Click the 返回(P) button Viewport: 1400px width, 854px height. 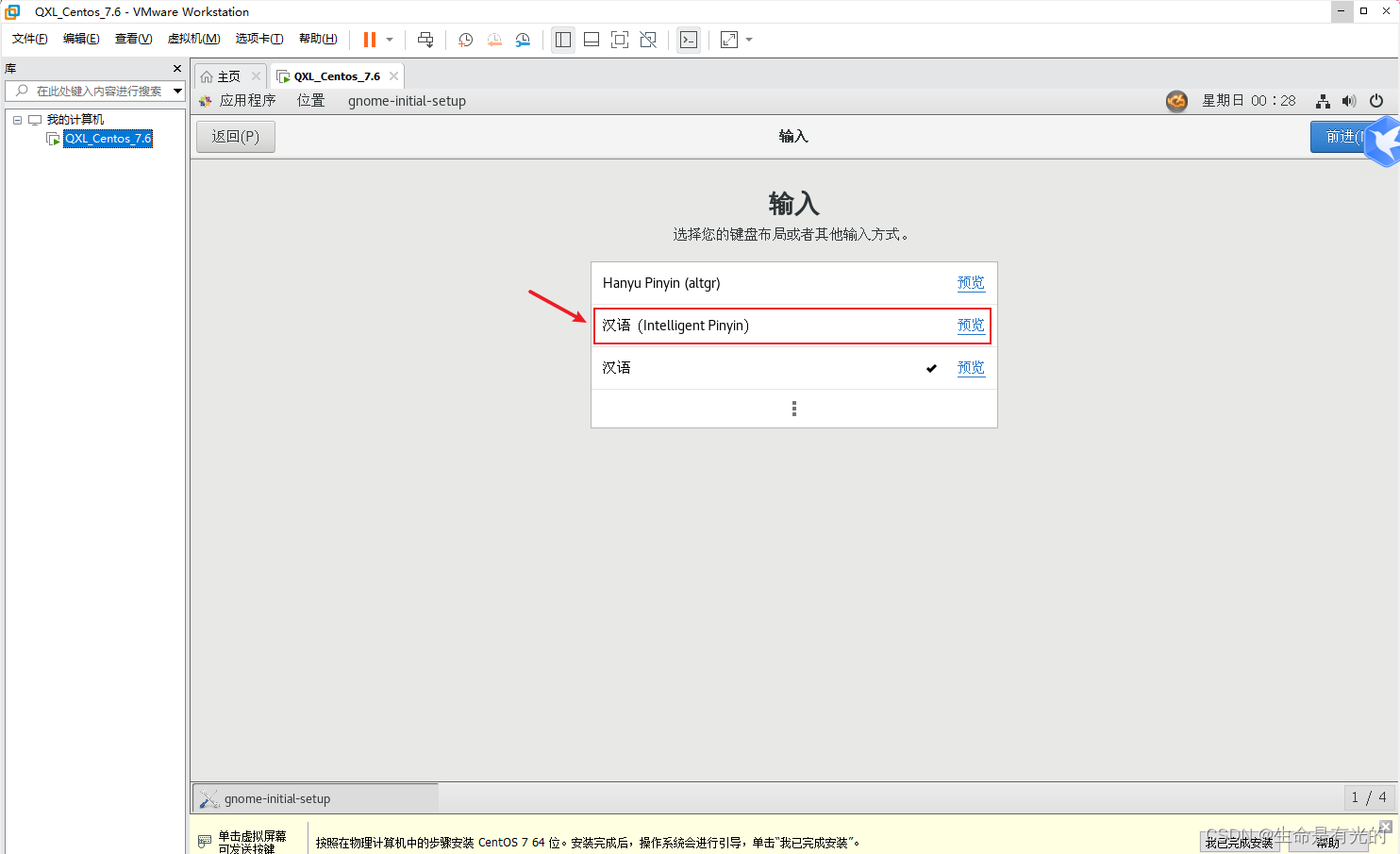pyautogui.click(x=235, y=137)
